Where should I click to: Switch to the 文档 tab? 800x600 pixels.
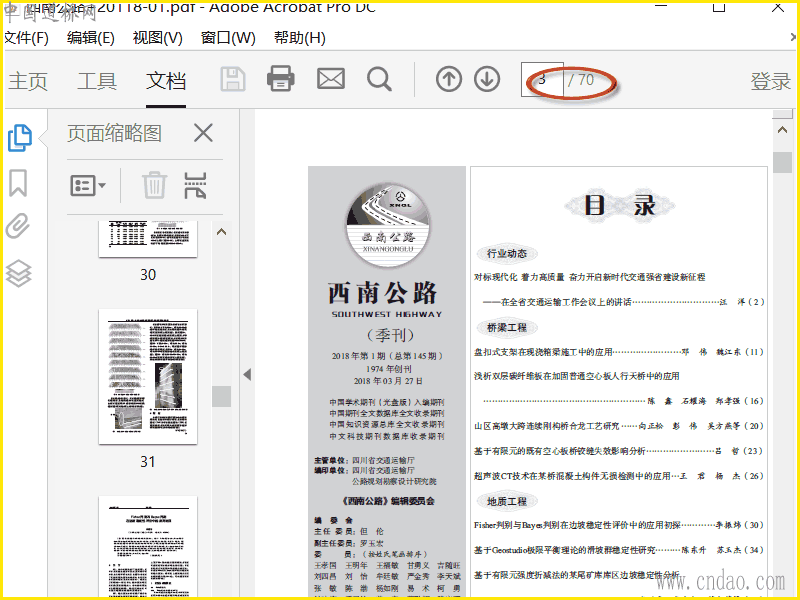pyautogui.click(x=166, y=81)
